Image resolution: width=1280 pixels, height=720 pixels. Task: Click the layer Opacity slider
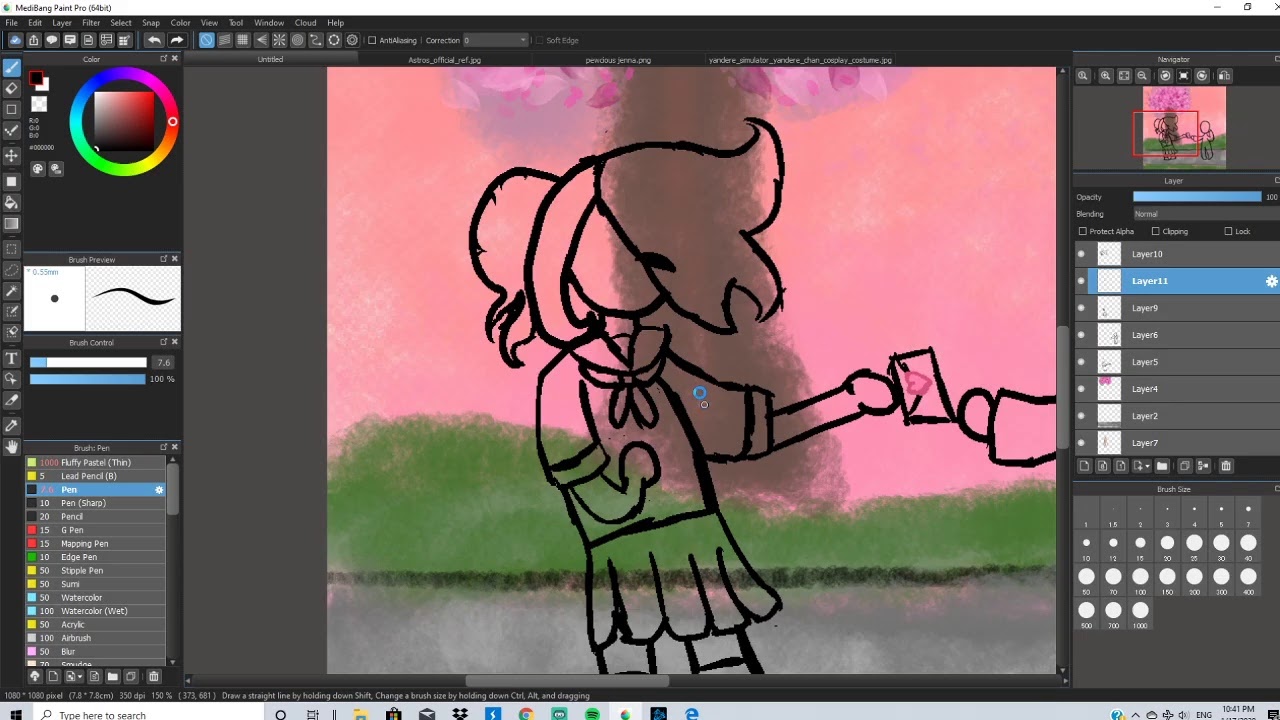(1196, 197)
